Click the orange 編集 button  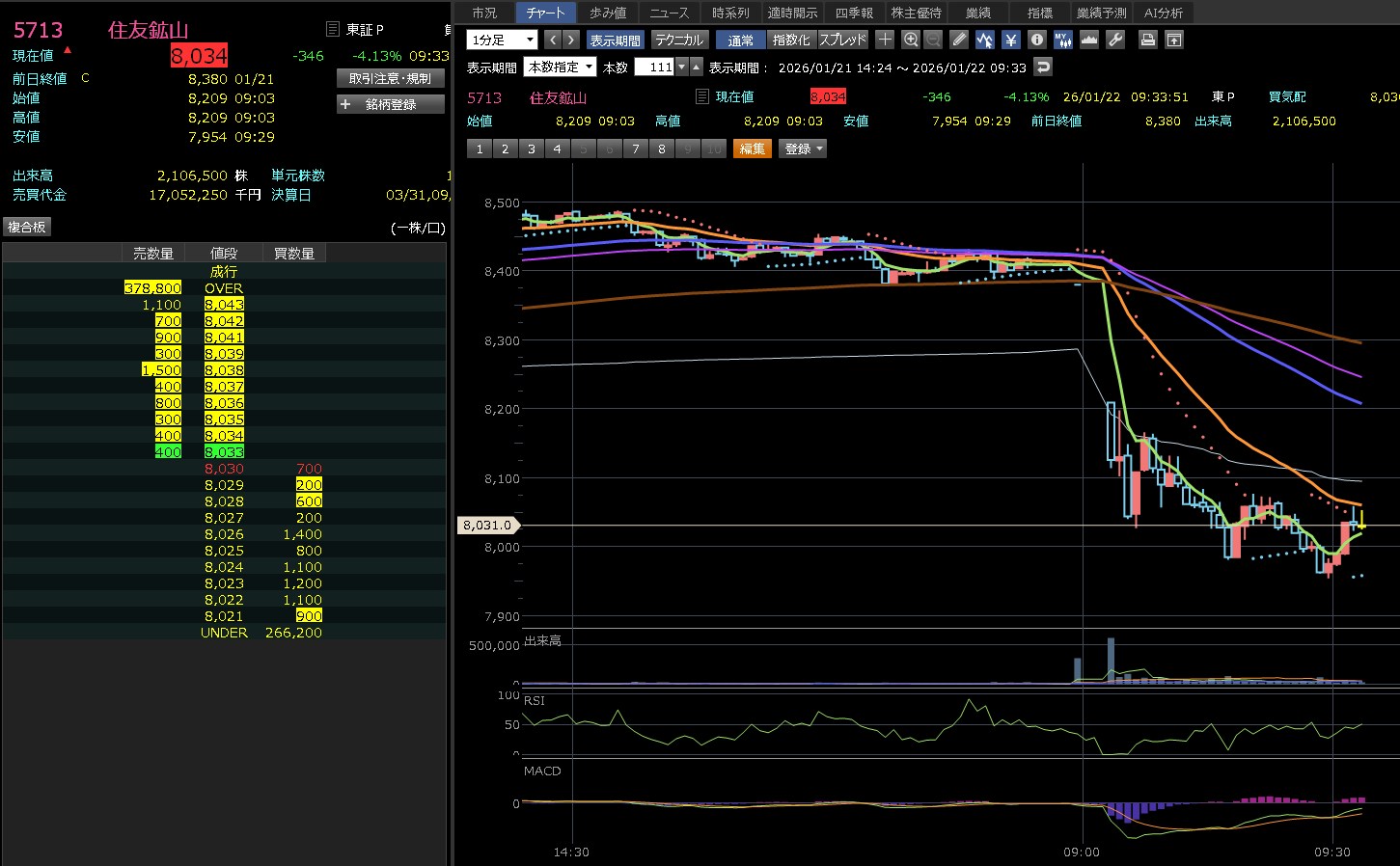point(753,149)
